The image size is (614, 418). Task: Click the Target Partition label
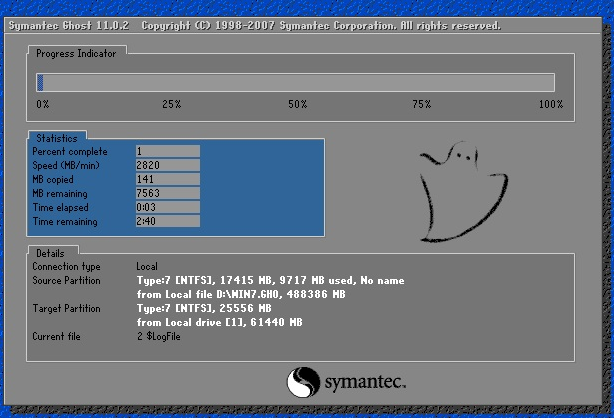[x=66, y=309]
